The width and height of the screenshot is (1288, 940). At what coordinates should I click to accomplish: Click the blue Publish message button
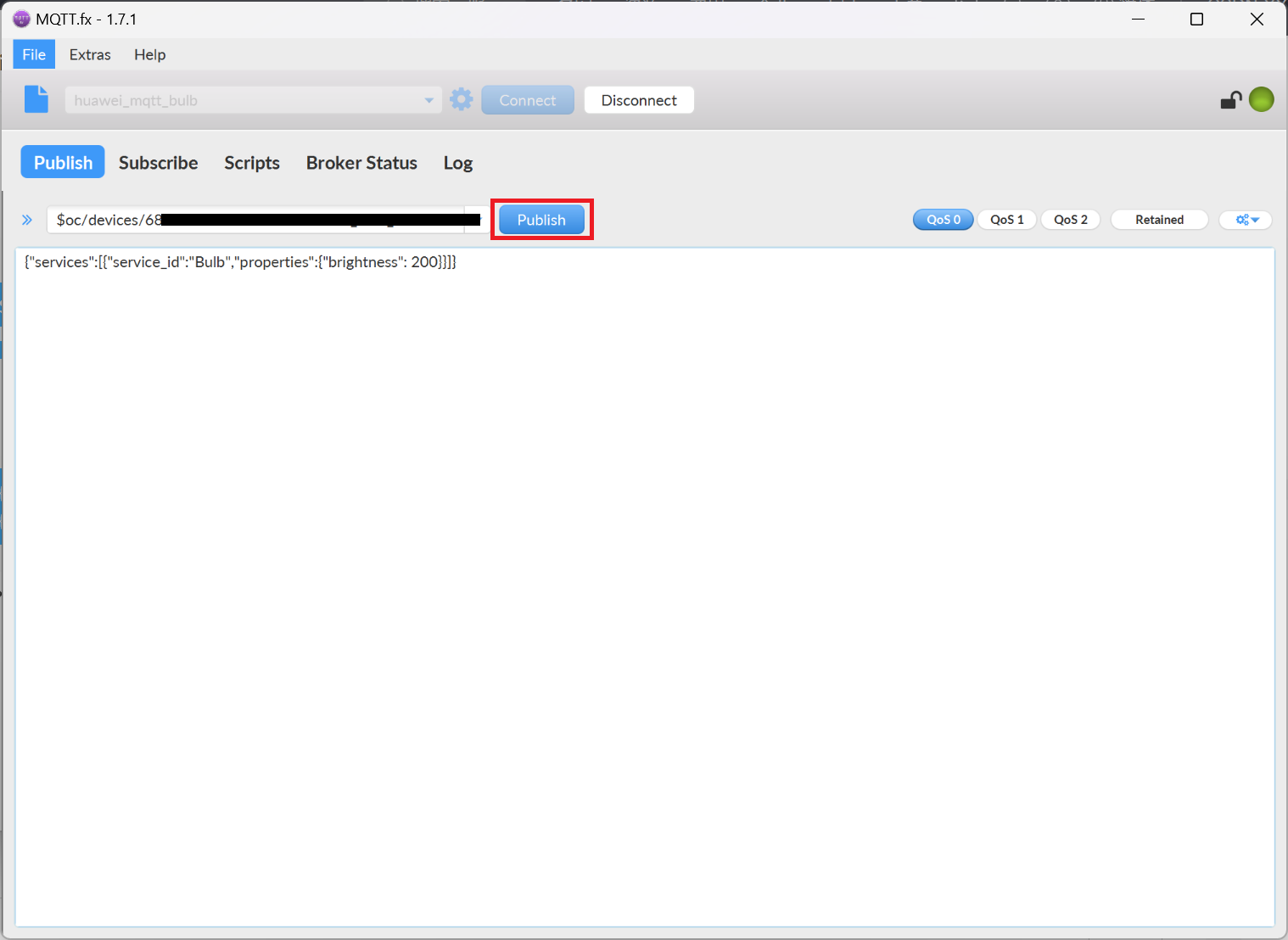click(541, 220)
